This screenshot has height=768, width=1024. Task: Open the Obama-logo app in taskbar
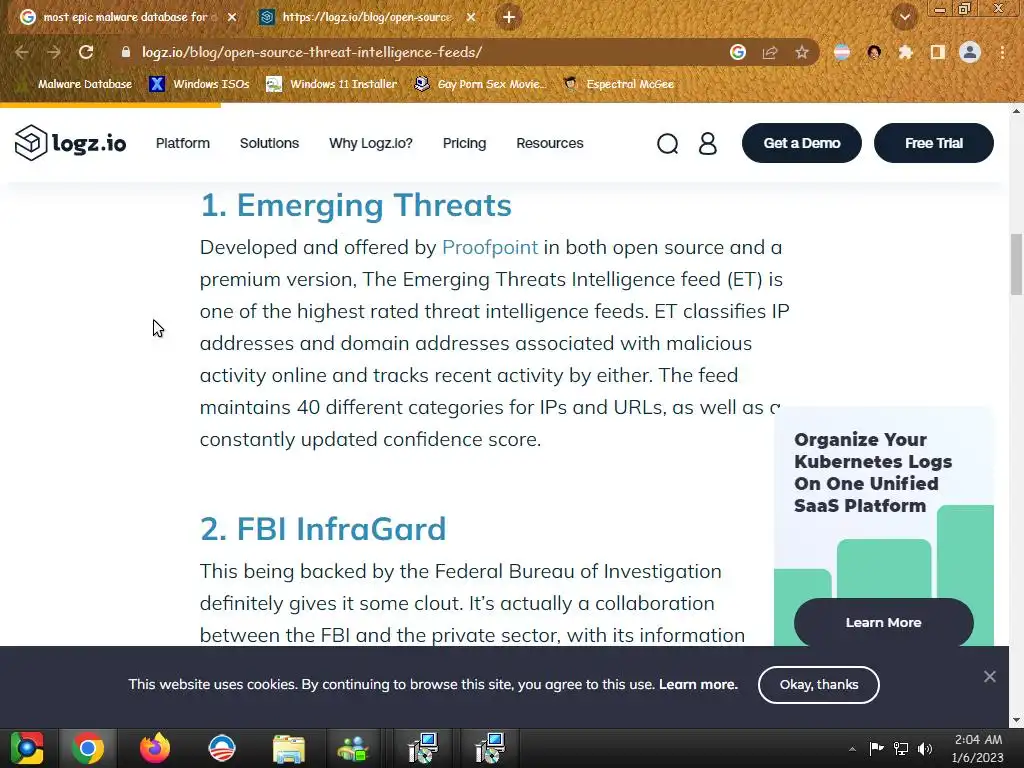pos(221,748)
